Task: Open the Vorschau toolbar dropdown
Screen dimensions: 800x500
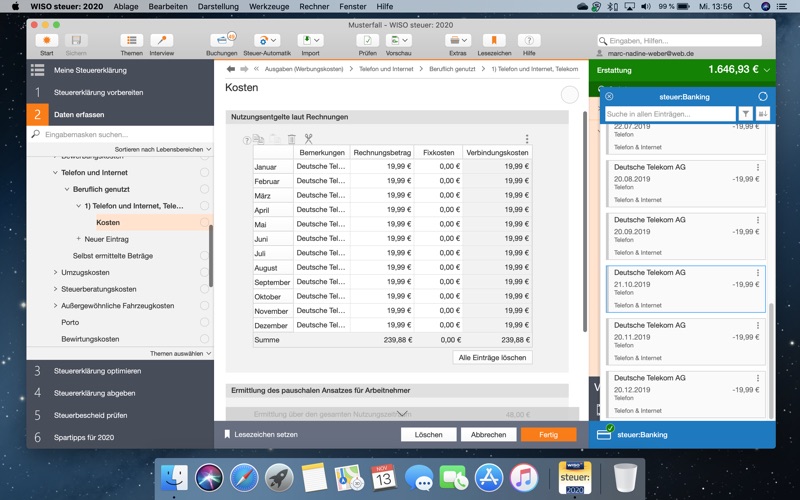Action: [x=398, y=40]
